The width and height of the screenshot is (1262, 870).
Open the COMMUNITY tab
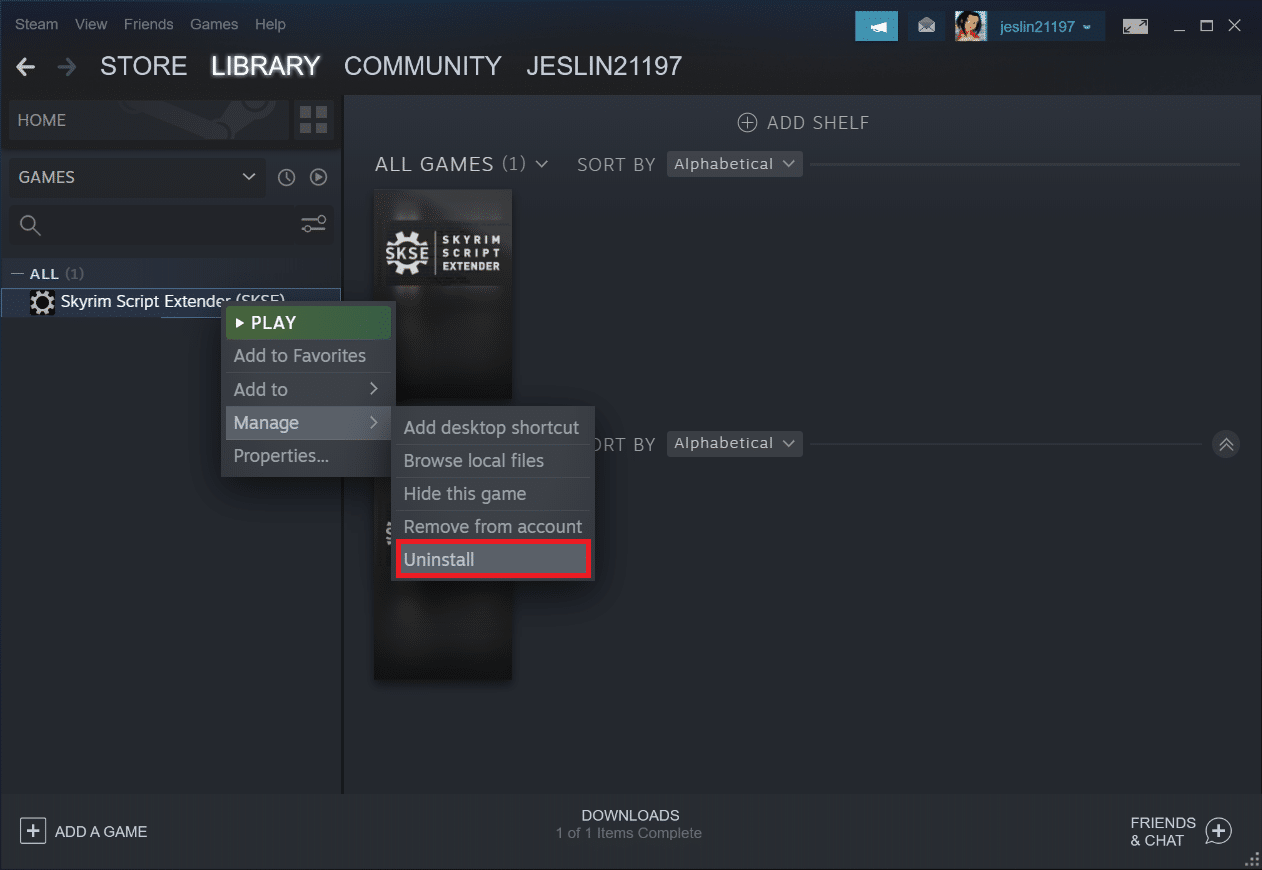423,67
